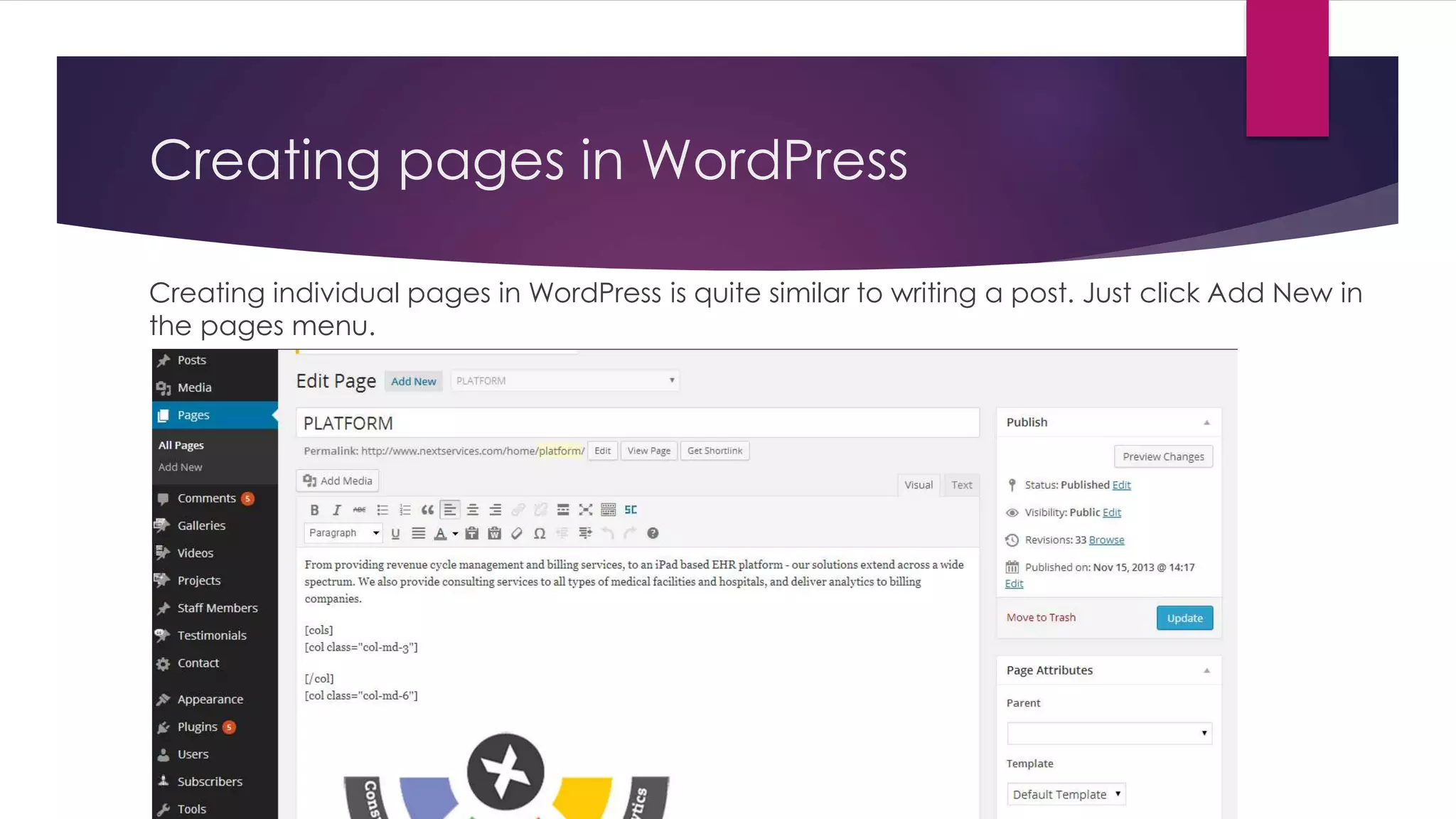
Task: Align text center
Action: pos(473,510)
